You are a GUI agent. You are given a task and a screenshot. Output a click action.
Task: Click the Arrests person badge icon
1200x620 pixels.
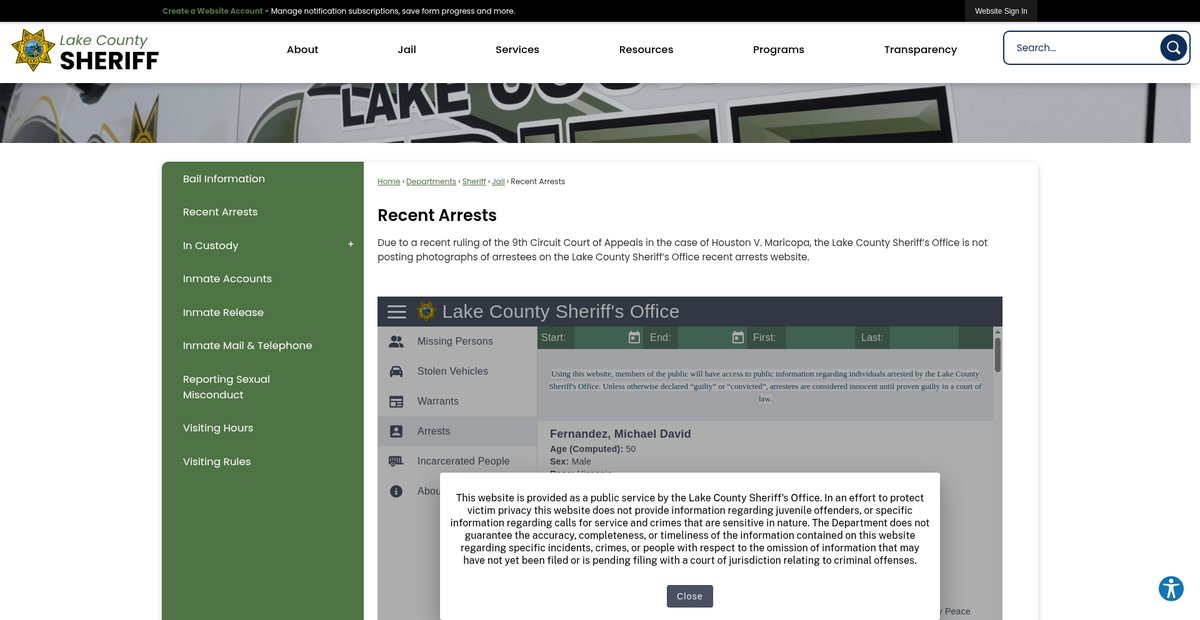[396, 431]
